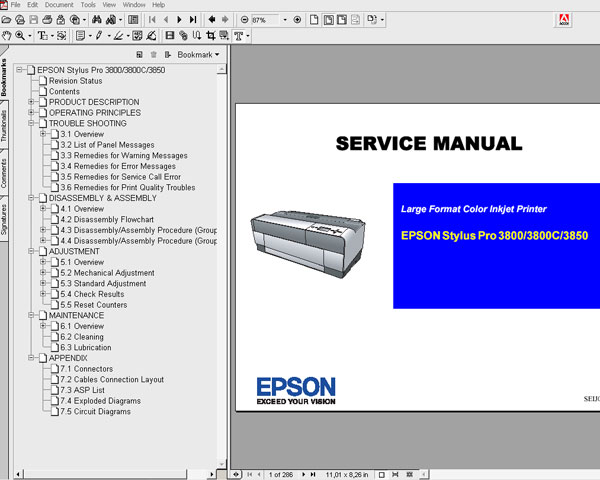Open the Note tool dropdown arrow
This screenshot has height=480, width=600.
click(x=90, y=36)
